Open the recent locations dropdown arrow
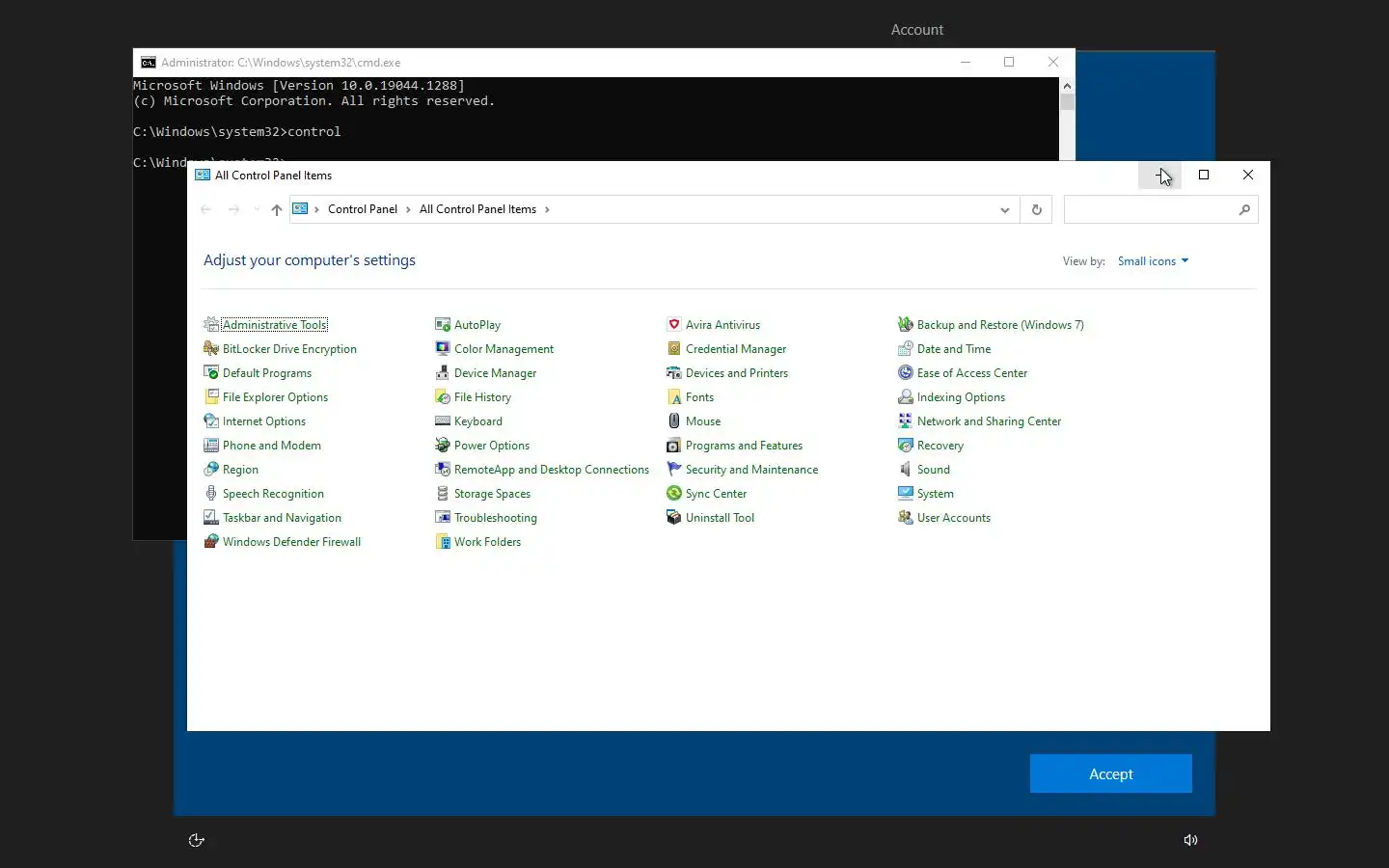 pyautogui.click(x=257, y=209)
